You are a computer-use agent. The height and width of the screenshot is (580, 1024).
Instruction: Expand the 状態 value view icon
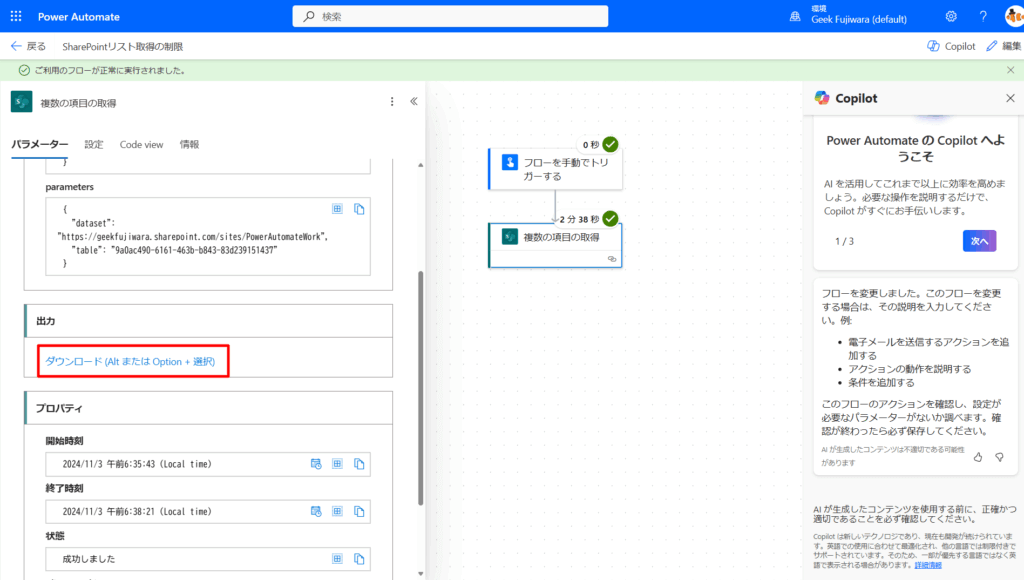337,559
